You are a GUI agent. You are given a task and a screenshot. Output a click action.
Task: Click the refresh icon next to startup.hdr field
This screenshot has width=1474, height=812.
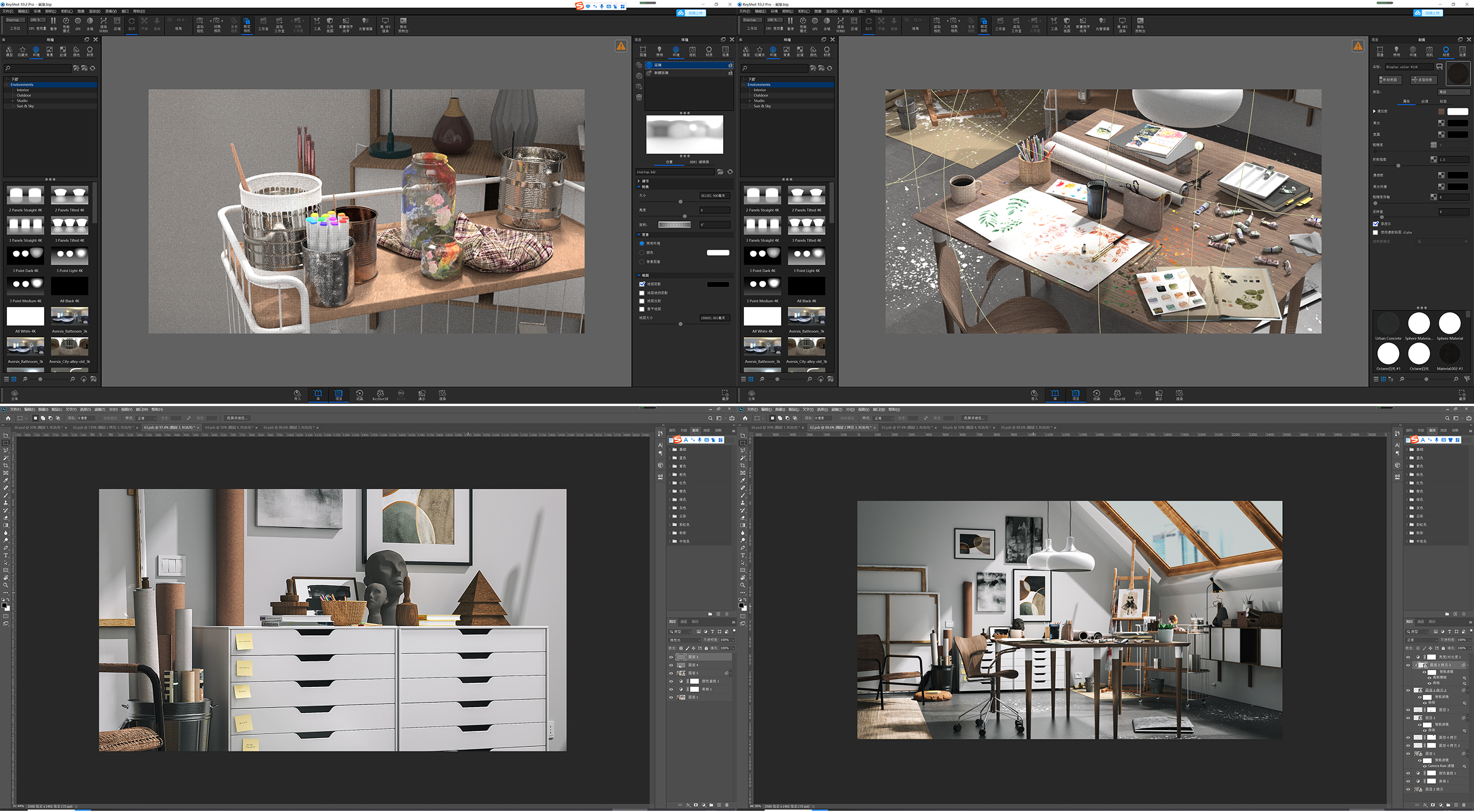pos(730,172)
